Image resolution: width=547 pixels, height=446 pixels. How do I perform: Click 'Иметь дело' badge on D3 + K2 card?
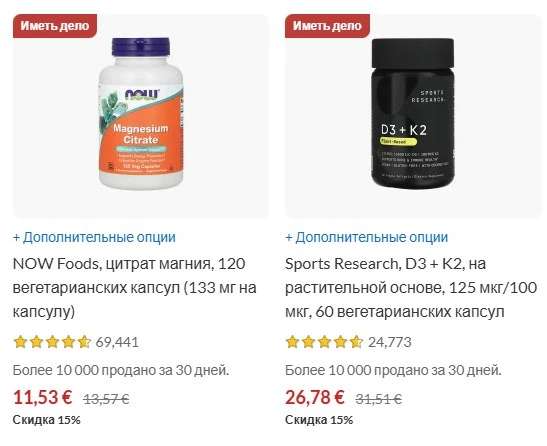[x=327, y=26]
